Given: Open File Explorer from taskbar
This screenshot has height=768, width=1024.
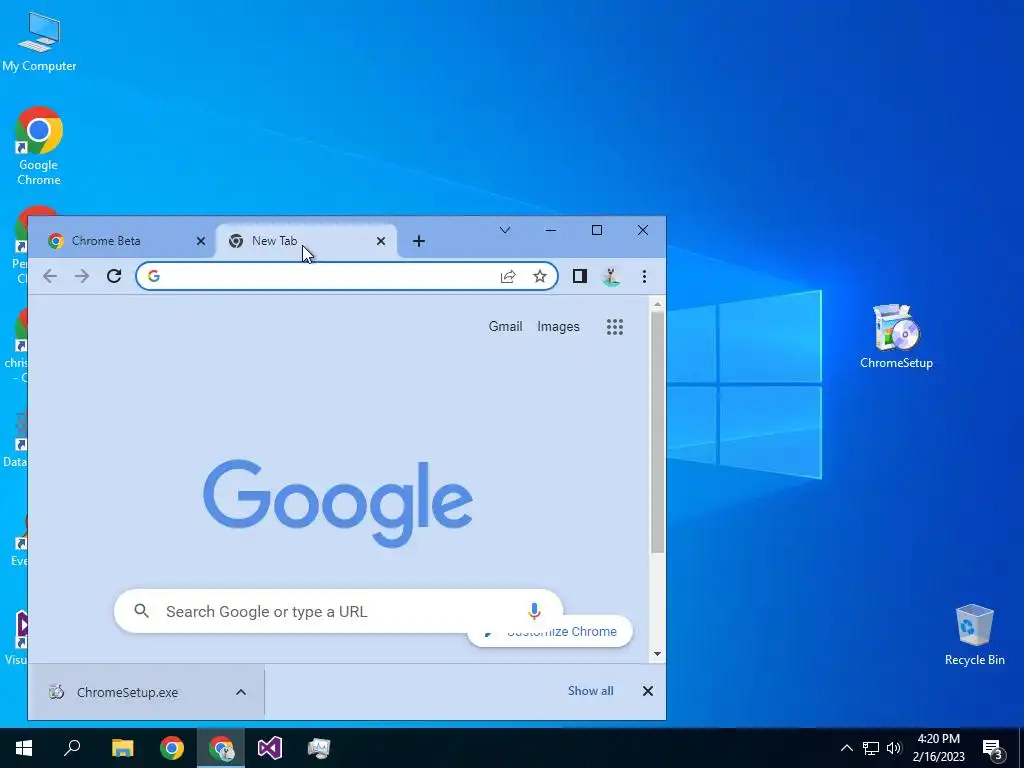Looking at the screenshot, I should 122,748.
